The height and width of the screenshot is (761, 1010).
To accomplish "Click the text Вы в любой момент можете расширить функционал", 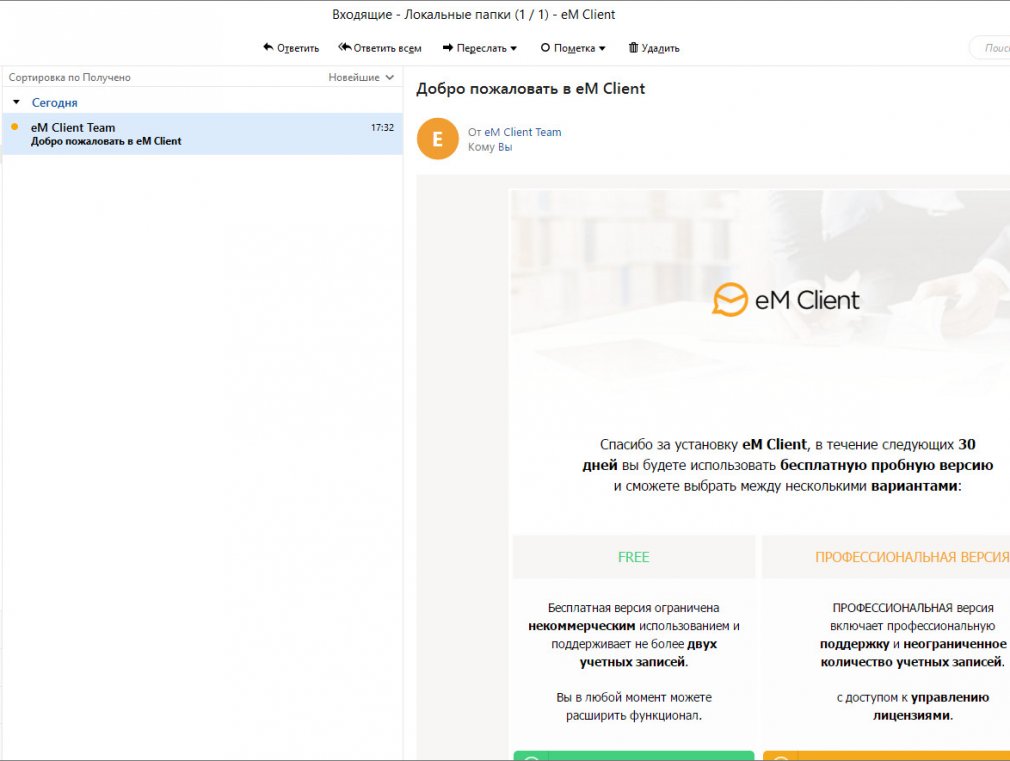I will coord(634,706).
